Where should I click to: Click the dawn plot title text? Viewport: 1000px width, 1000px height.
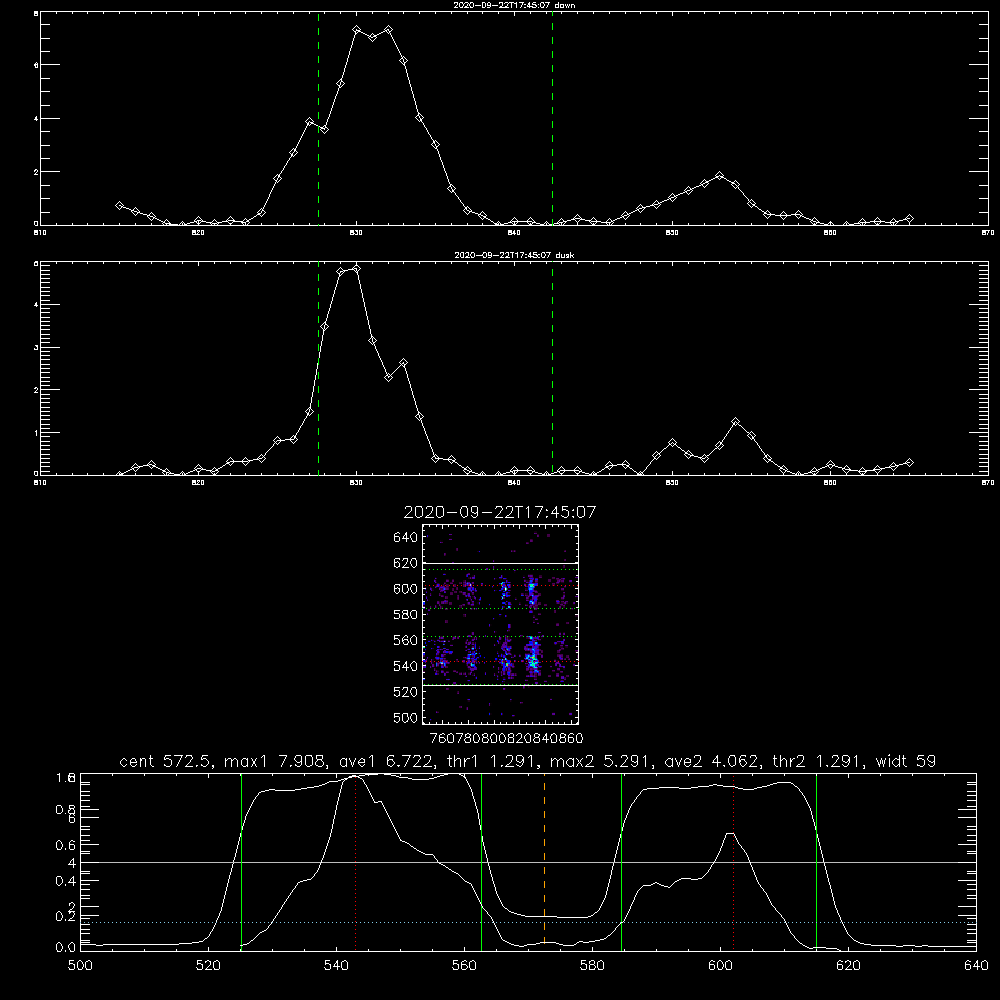pyautogui.click(x=514, y=5)
